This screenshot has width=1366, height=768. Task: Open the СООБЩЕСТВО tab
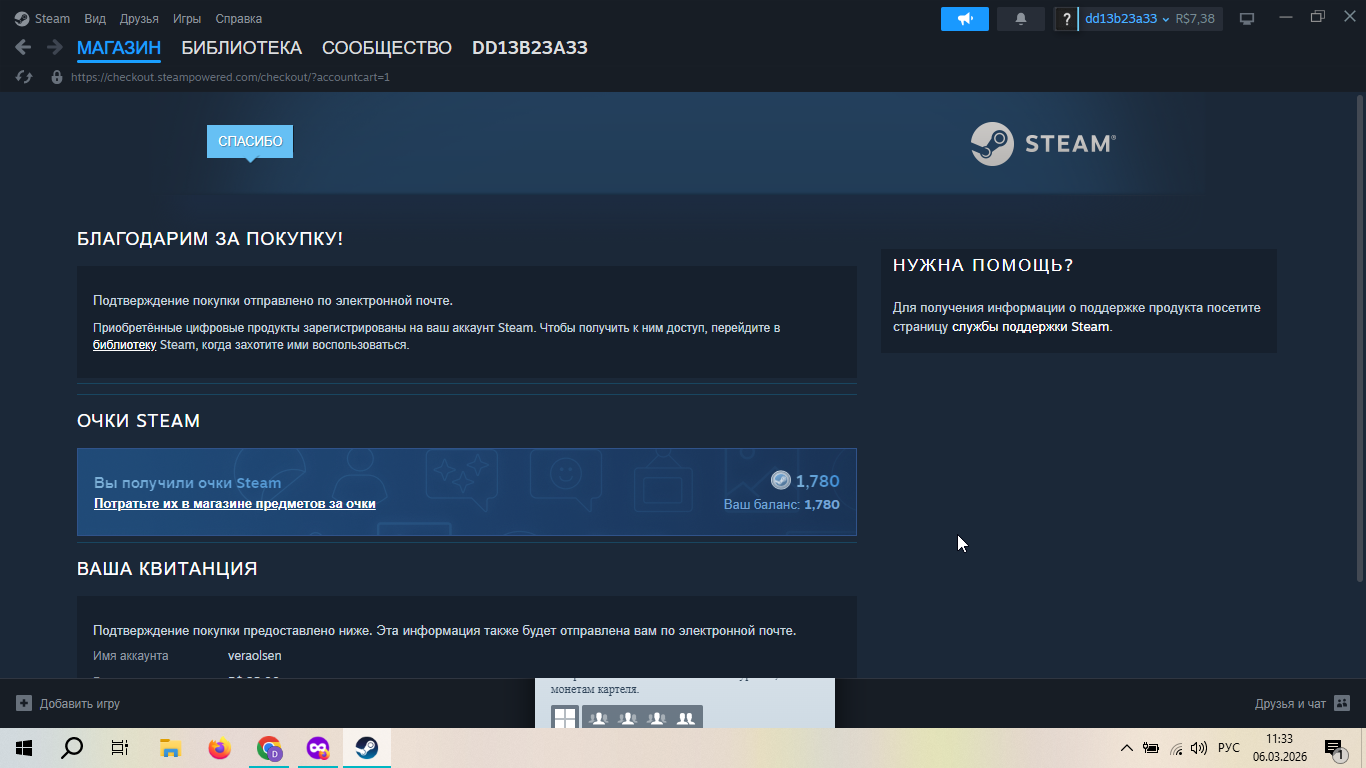tap(387, 48)
